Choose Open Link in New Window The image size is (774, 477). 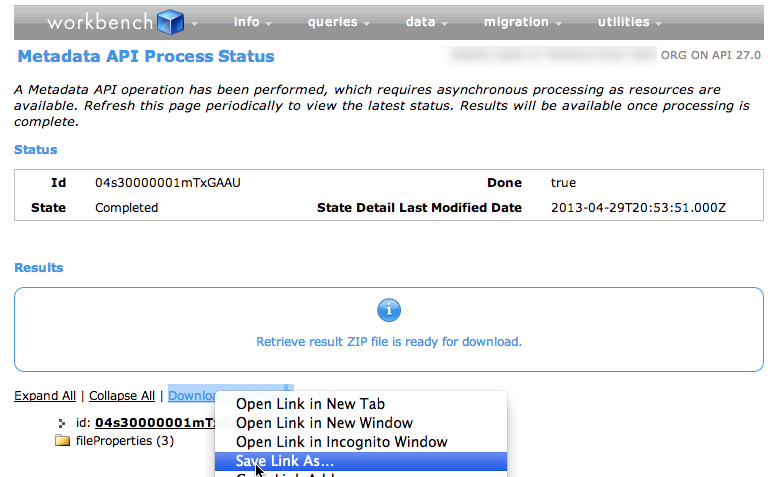(x=324, y=423)
